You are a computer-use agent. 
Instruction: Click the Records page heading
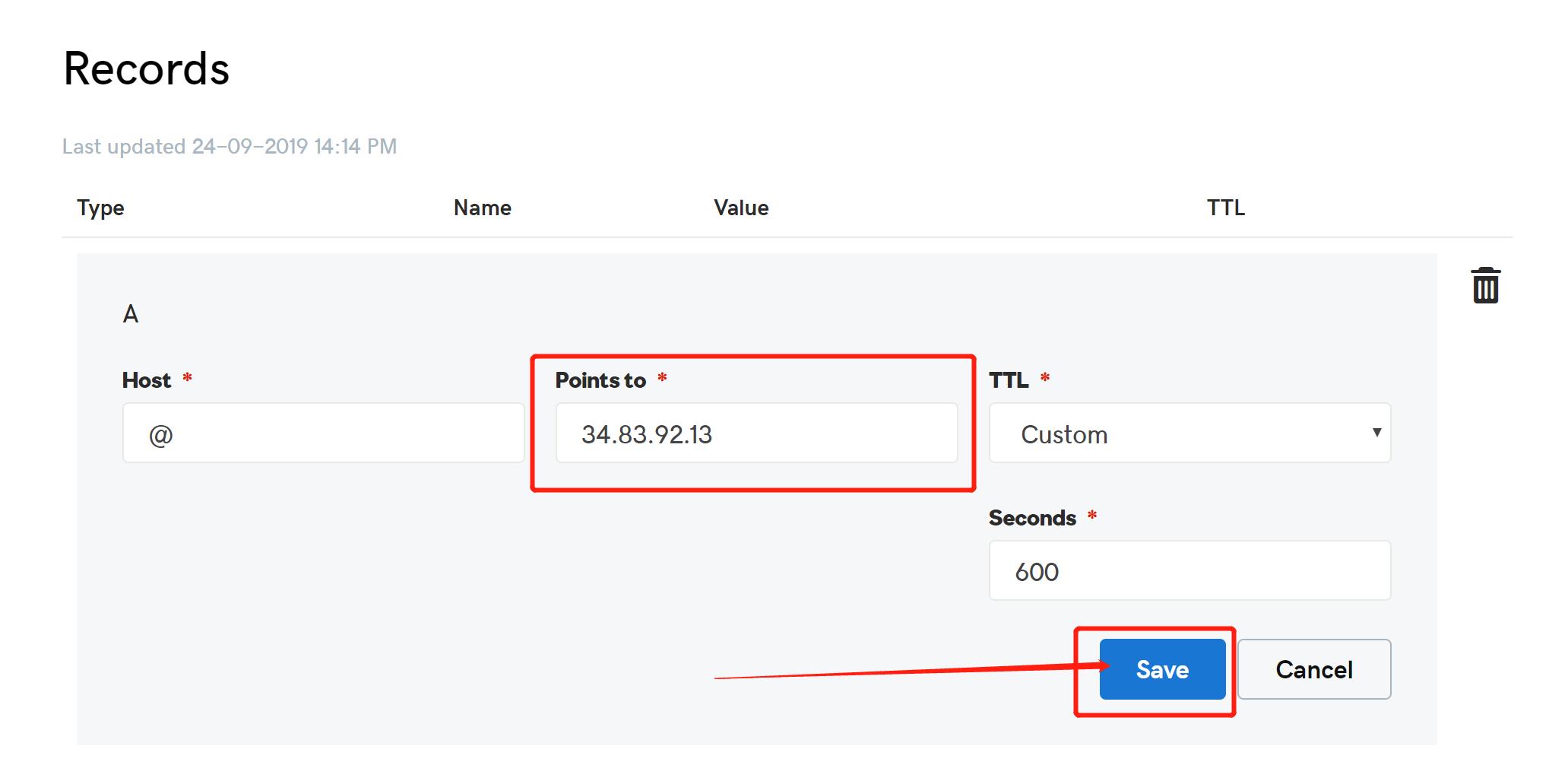(147, 69)
